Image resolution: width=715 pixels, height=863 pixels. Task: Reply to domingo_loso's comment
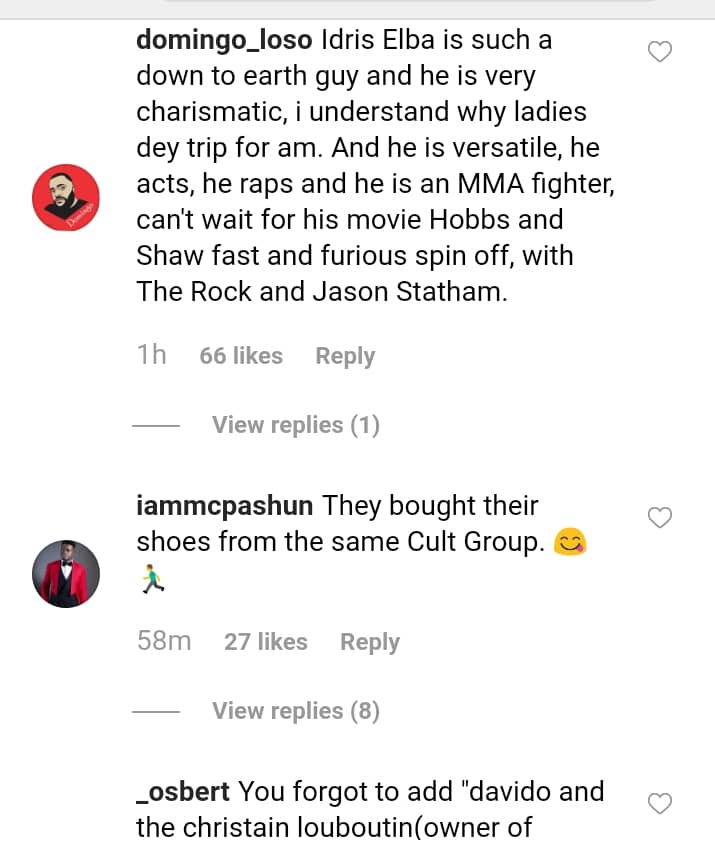(345, 356)
